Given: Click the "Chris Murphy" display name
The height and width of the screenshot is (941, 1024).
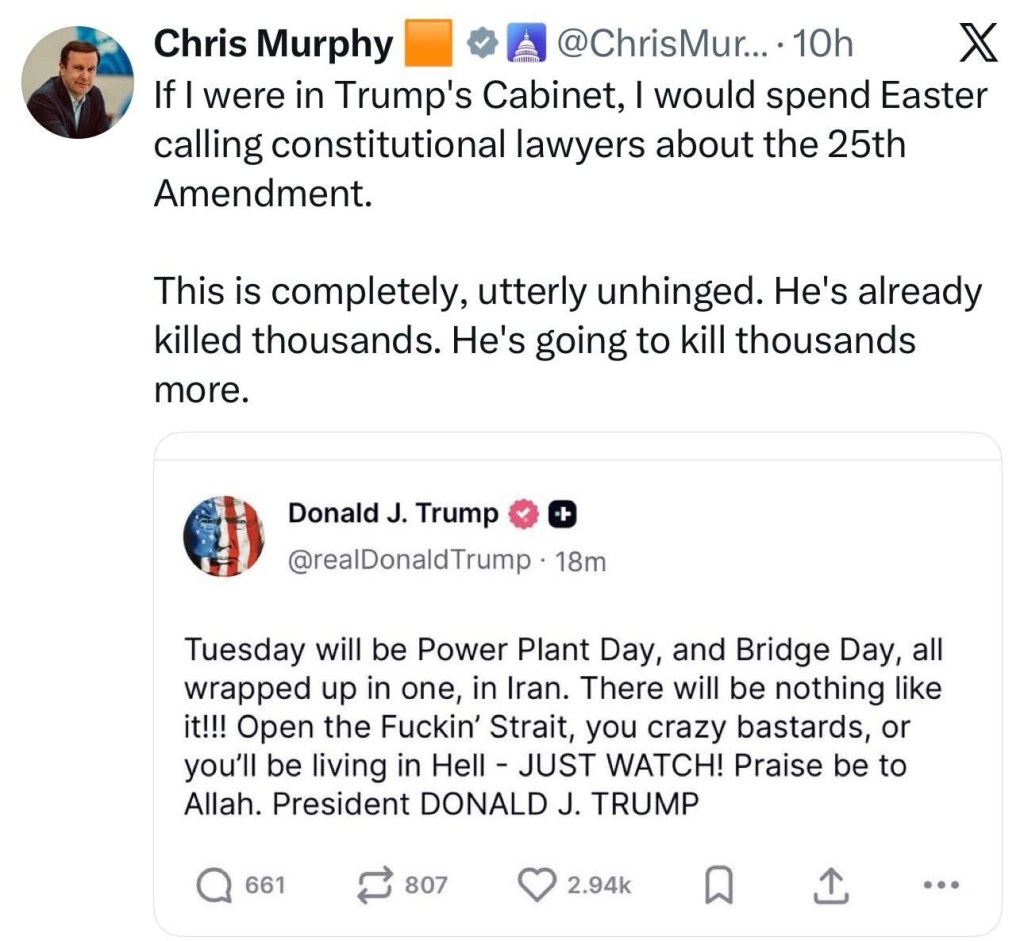Looking at the screenshot, I should [x=274, y=44].
